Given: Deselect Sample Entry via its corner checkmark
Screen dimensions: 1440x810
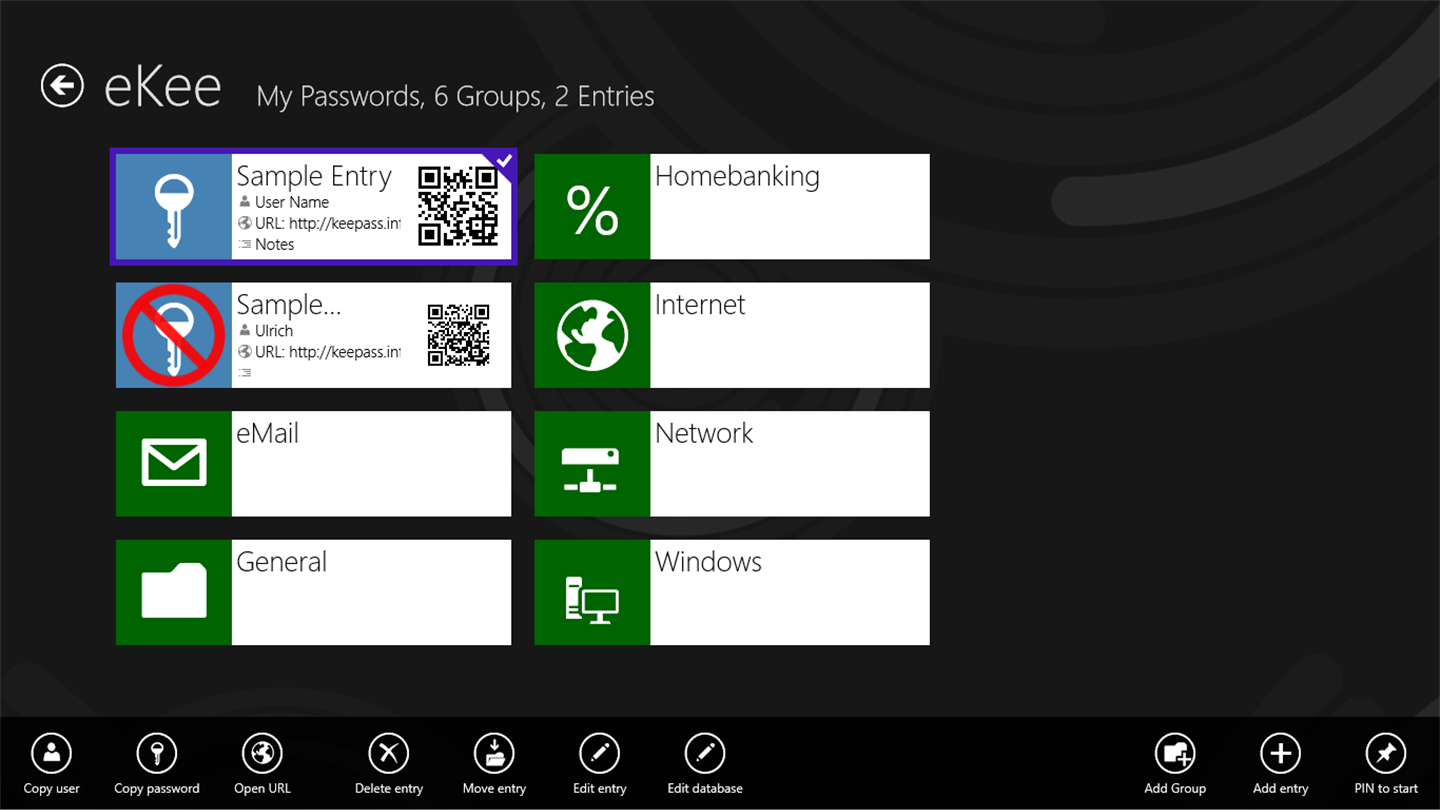Looking at the screenshot, I should coord(504,161).
